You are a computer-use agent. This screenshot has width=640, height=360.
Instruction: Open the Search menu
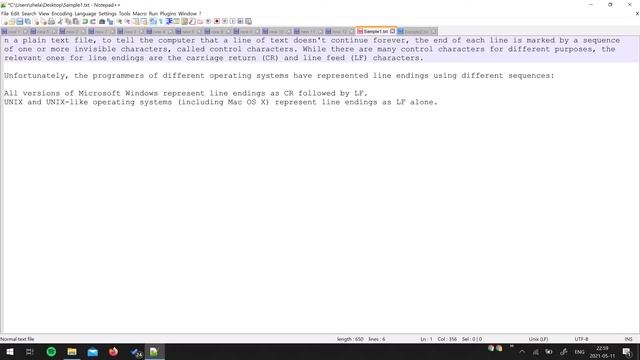tap(29, 13)
